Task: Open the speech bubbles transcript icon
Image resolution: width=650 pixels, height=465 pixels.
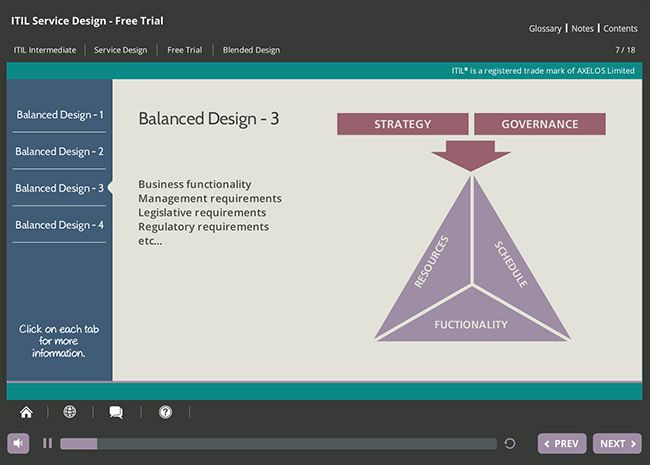Action: coord(116,412)
